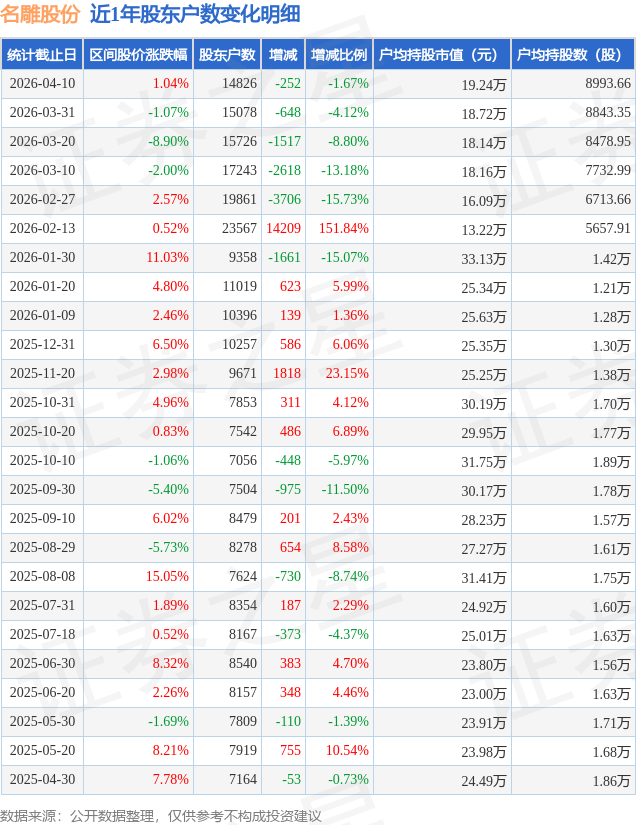Click the 统计截止日 column header
This screenshot has height=825, width=636.
click(42, 54)
